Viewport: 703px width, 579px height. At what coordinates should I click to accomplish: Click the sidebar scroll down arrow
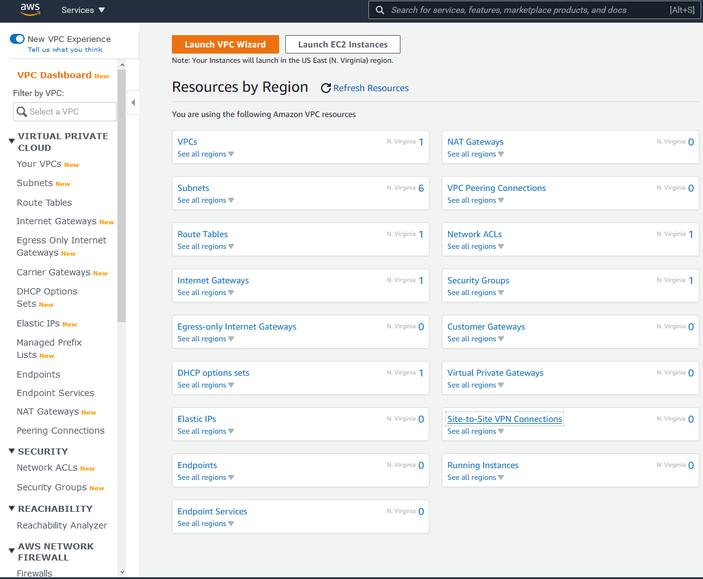click(x=122, y=572)
